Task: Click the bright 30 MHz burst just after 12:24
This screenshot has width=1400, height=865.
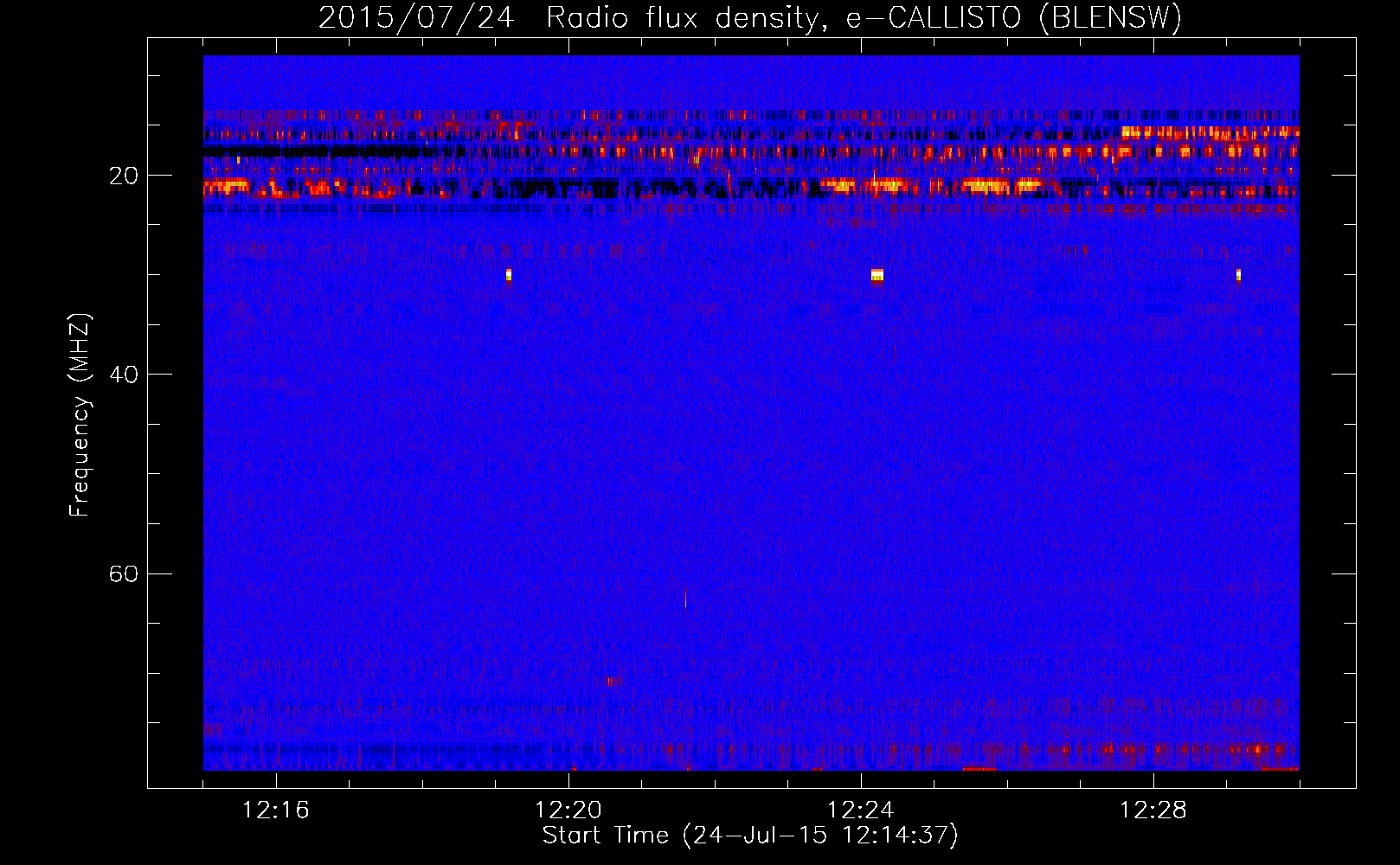Action: (x=877, y=275)
